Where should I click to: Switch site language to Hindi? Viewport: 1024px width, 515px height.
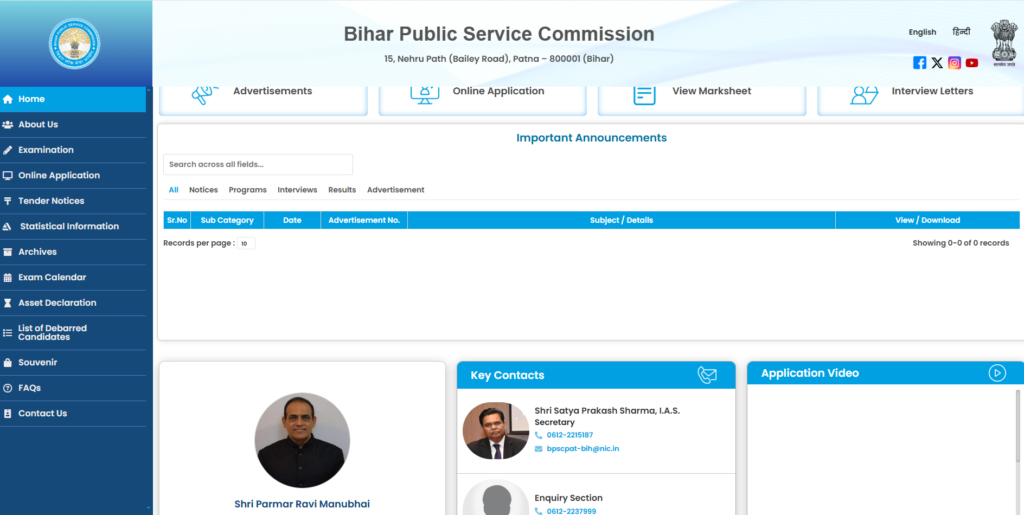pos(961,31)
